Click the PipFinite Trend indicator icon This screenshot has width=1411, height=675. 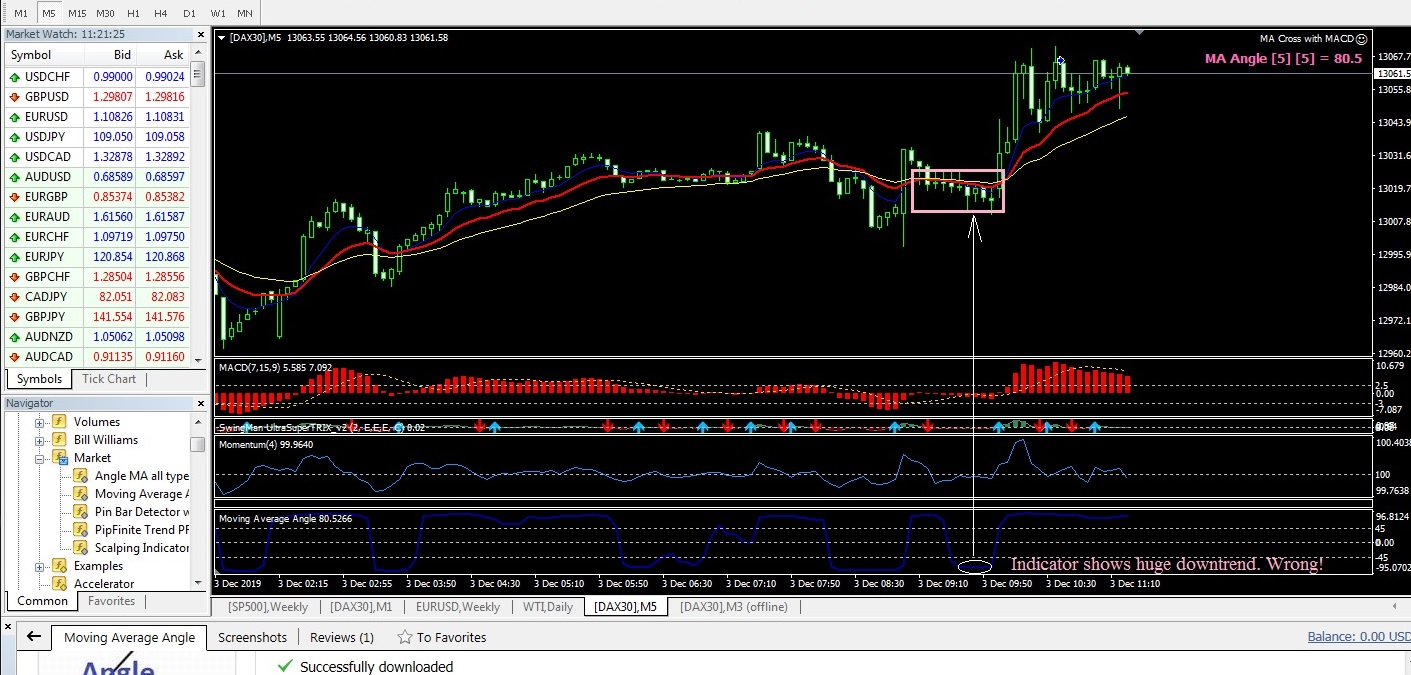(81, 530)
